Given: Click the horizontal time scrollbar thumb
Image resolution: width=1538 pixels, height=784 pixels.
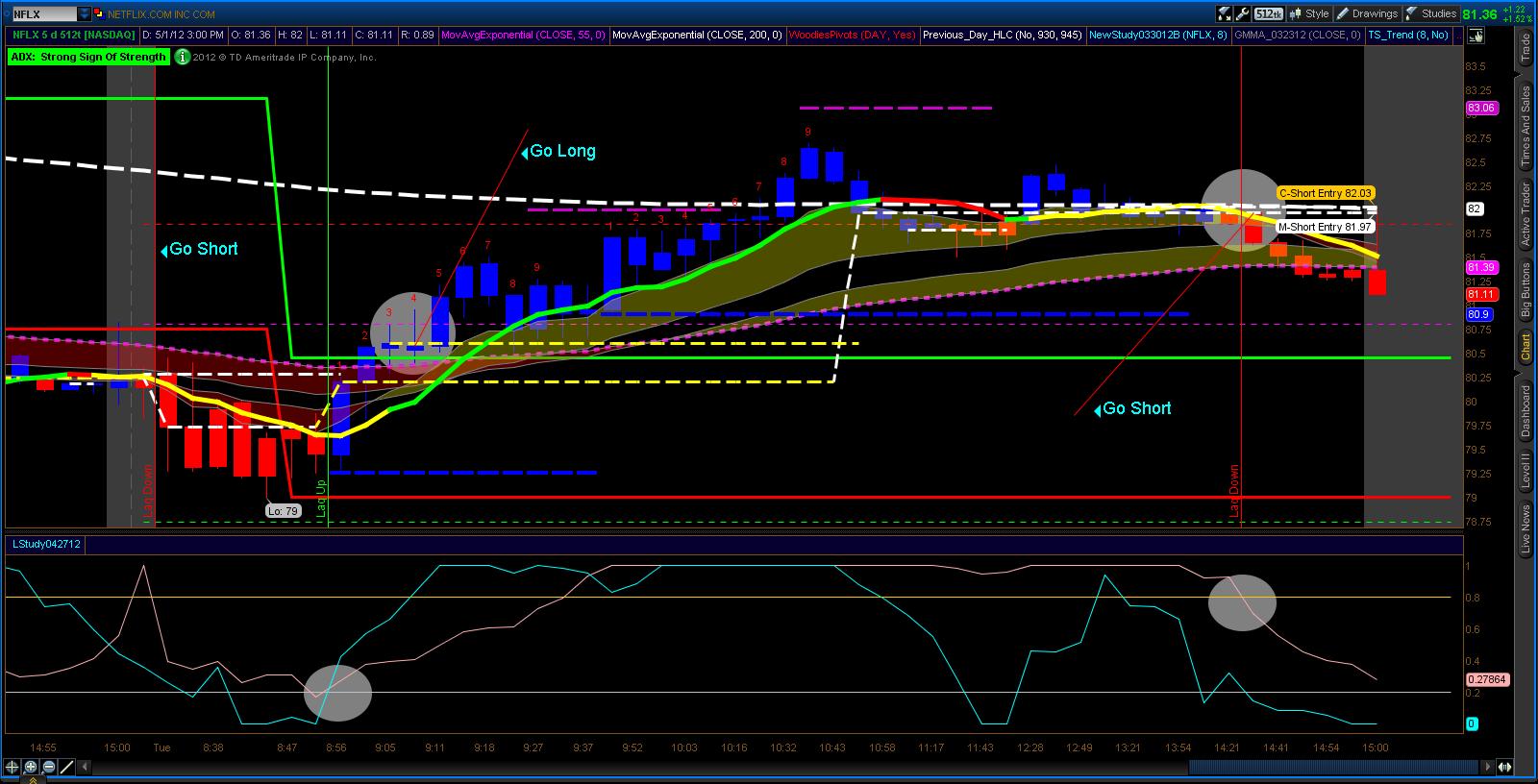Looking at the screenshot, I should click(1334, 767).
